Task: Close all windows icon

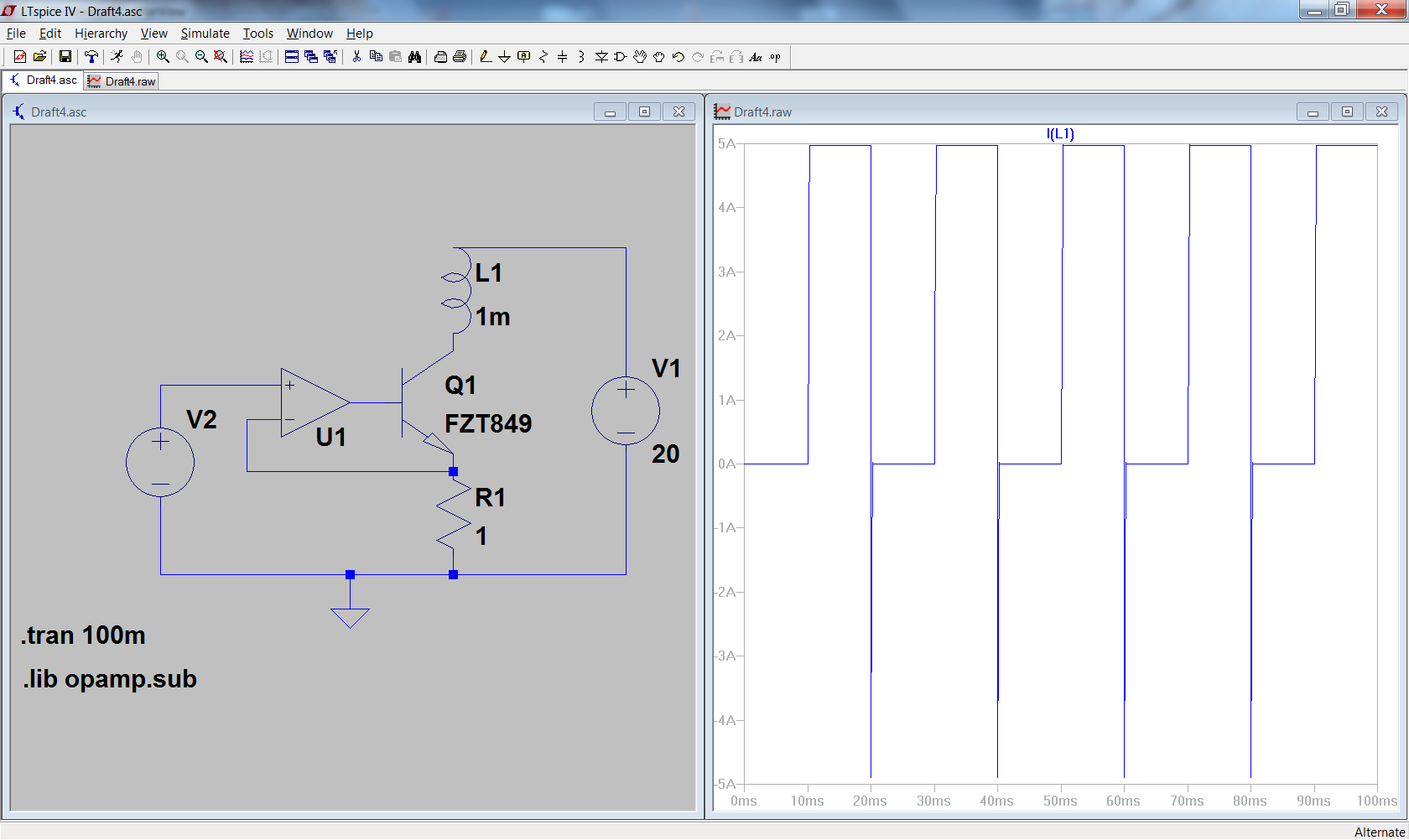Action: point(330,57)
